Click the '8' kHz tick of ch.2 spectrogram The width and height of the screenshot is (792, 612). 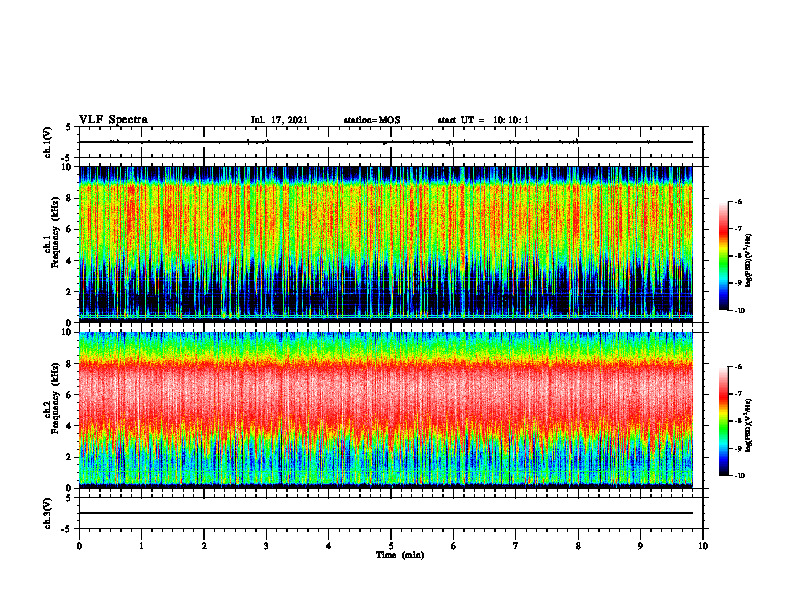[x=70, y=364]
